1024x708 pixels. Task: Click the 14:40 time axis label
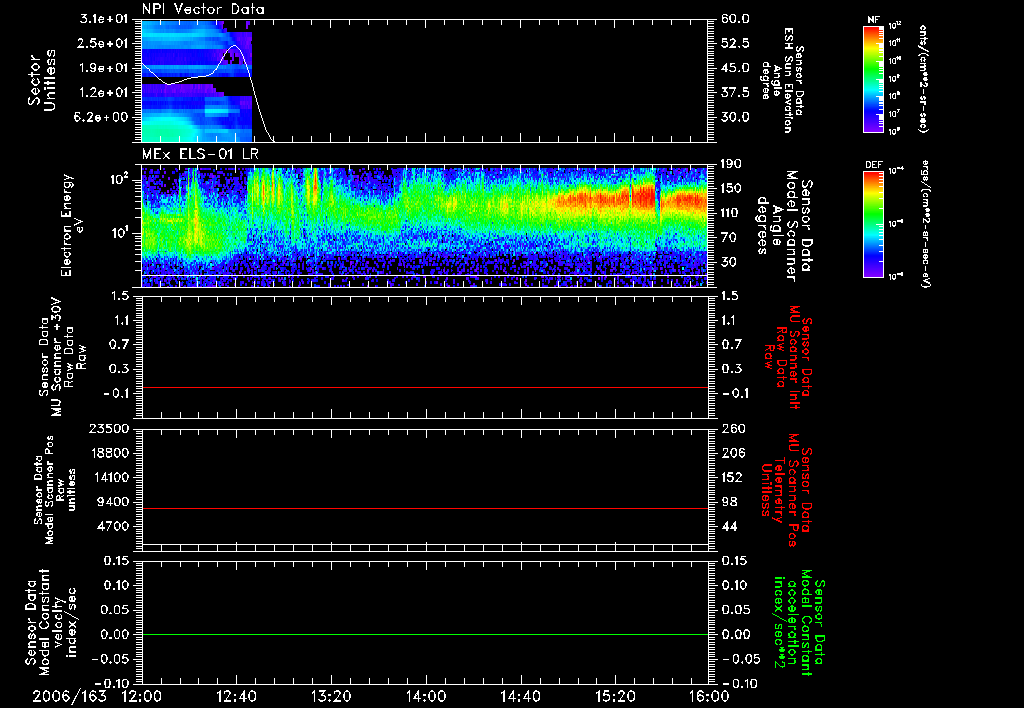520,696
